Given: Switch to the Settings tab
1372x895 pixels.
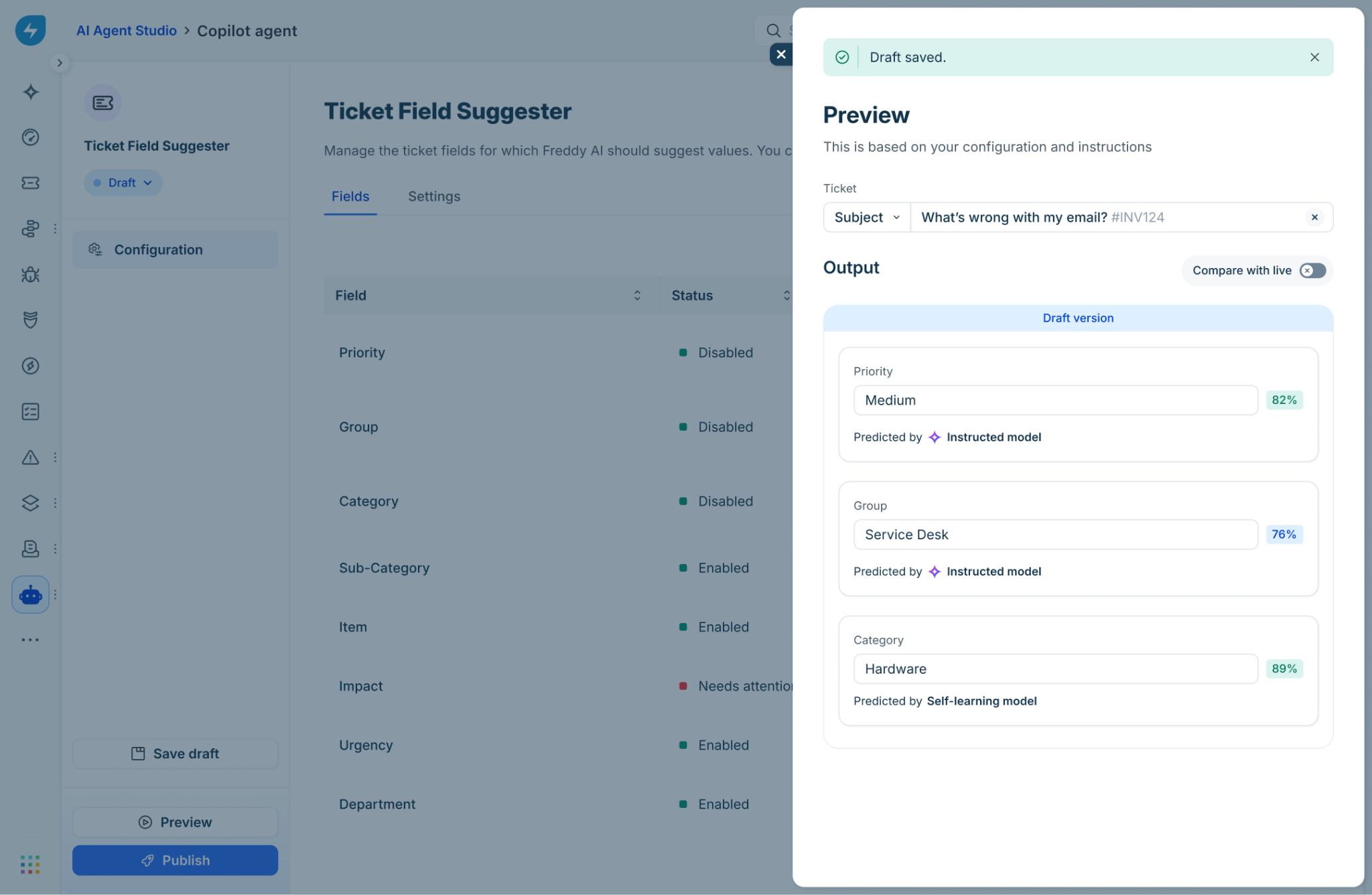Looking at the screenshot, I should (x=434, y=196).
